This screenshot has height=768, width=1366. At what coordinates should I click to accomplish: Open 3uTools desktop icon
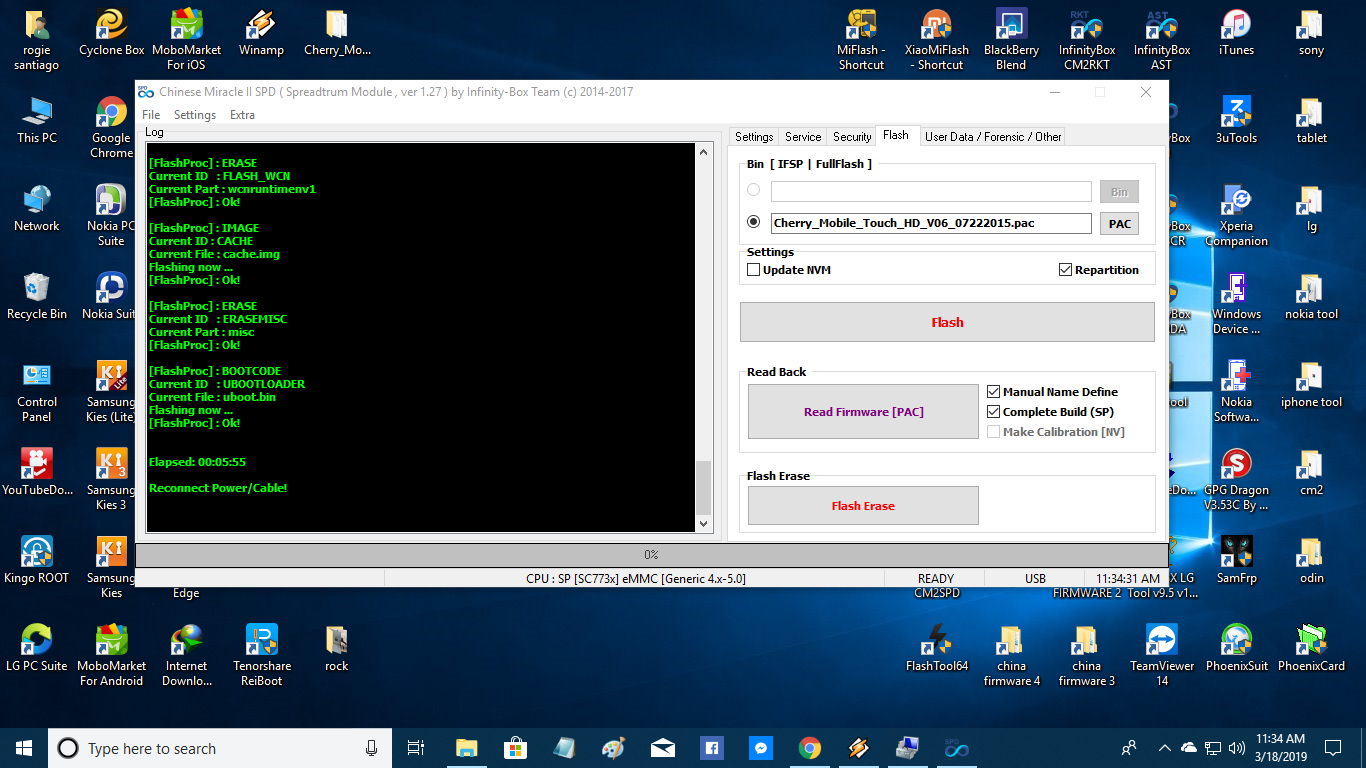(x=1236, y=122)
